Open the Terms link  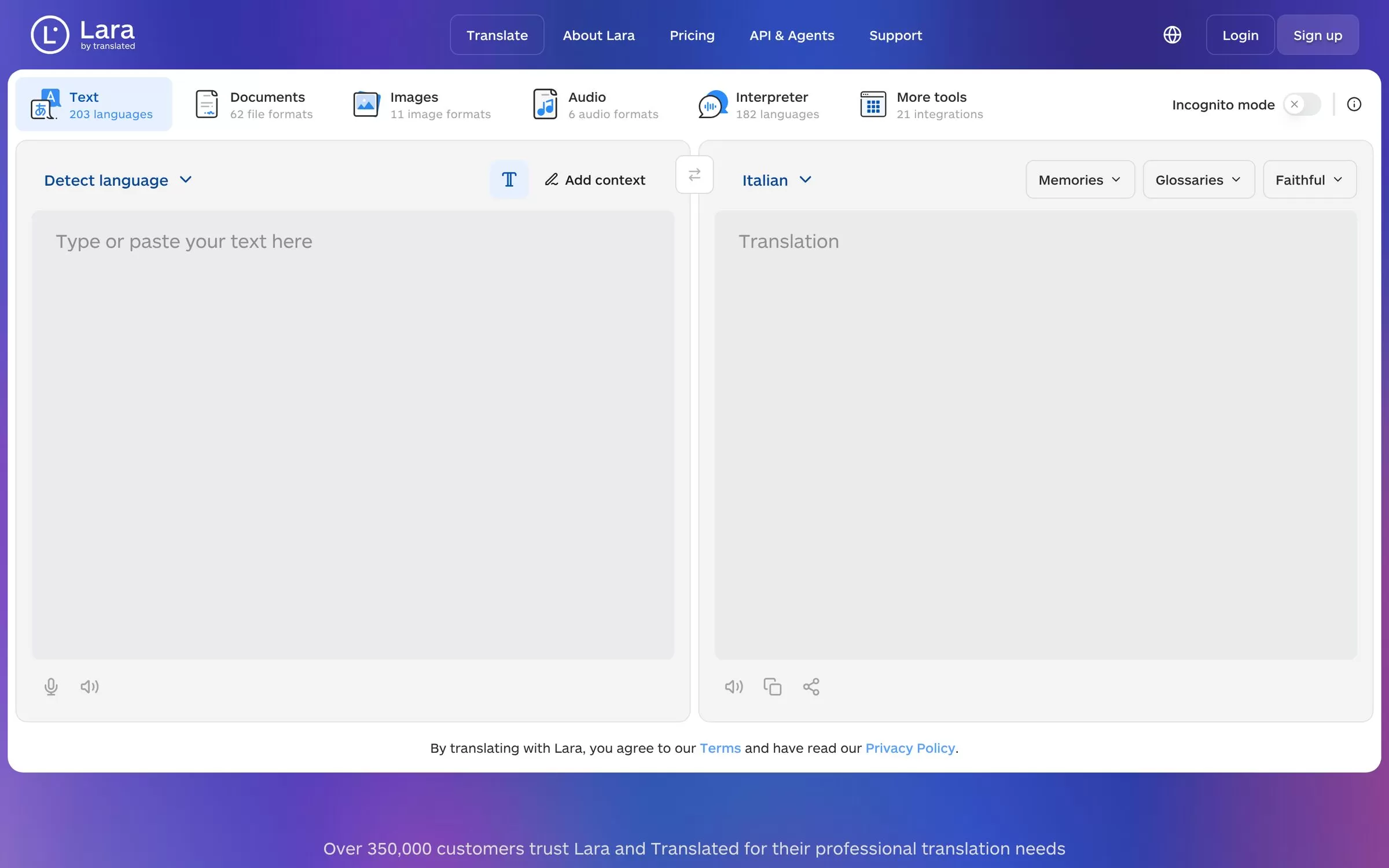pyautogui.click(x=719, y=748)
